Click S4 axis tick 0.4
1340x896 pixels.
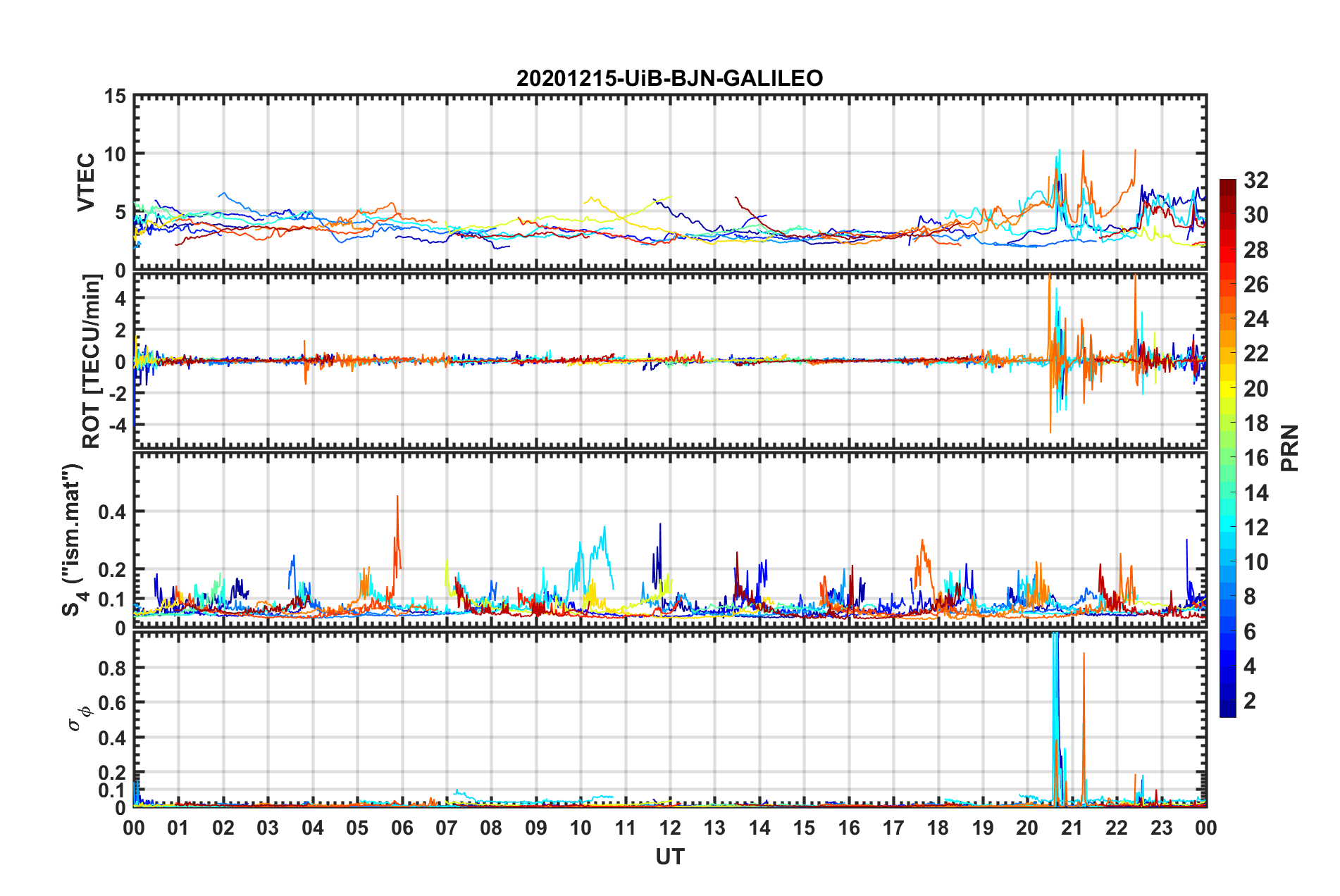pos(113,512)
